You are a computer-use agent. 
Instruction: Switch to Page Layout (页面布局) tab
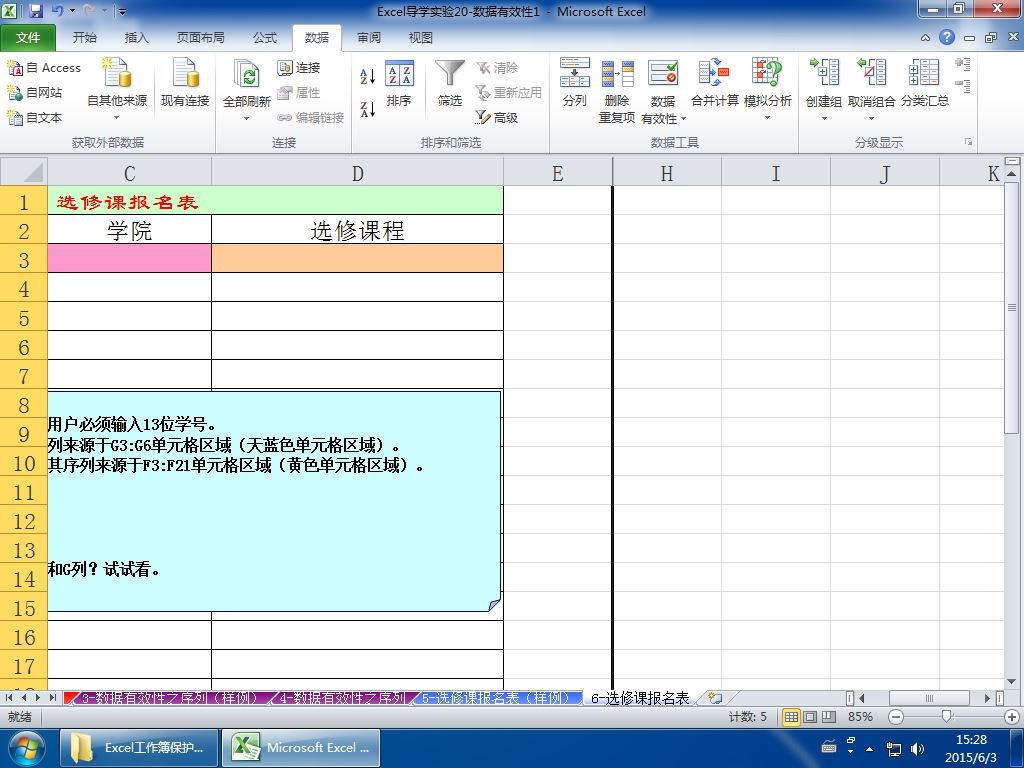(x=200, y=38)
